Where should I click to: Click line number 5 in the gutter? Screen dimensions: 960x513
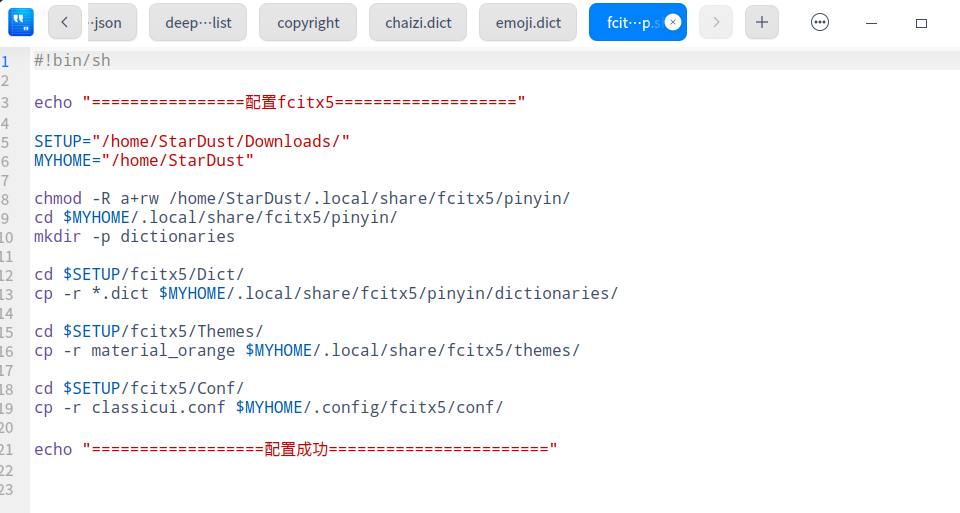(x=5, y=143)
